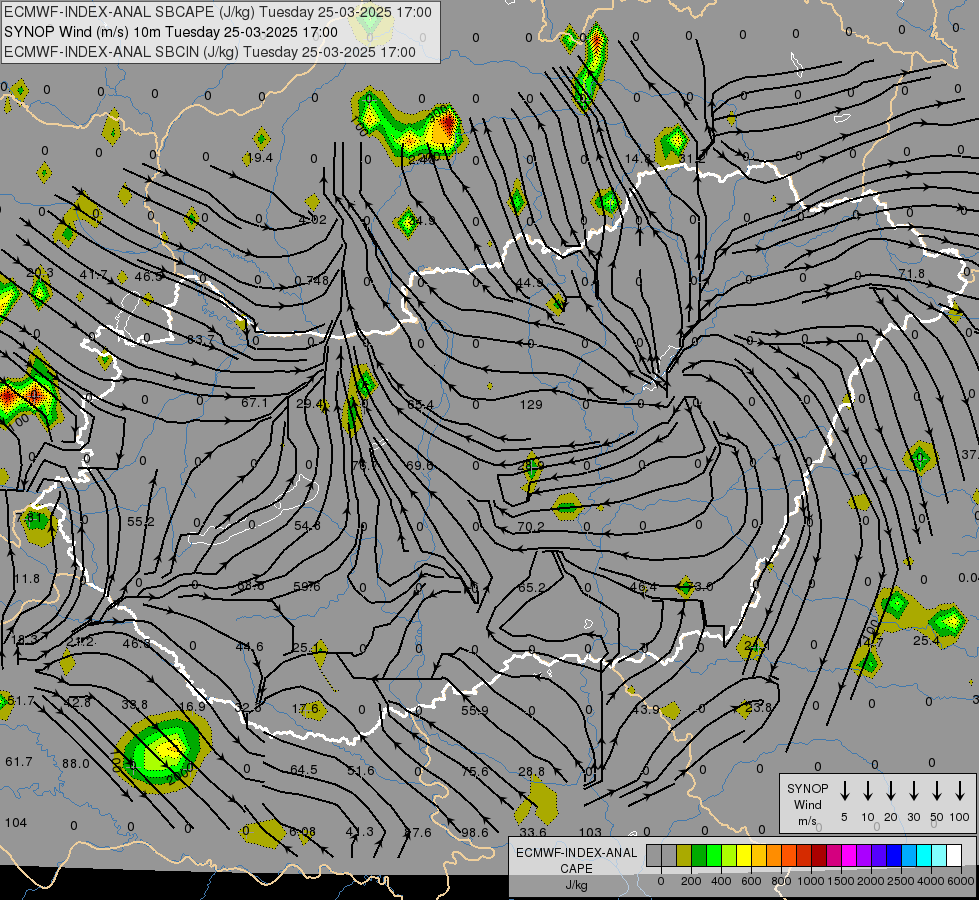
Task: Select the pure yellow CAPE legend swatch
Action: (744, 855)
